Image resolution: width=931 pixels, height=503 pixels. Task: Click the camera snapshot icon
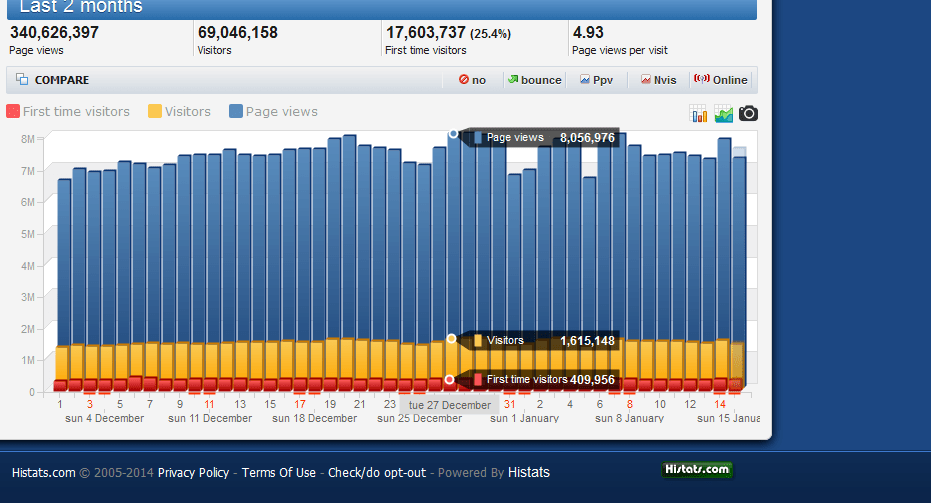(748, 113)
